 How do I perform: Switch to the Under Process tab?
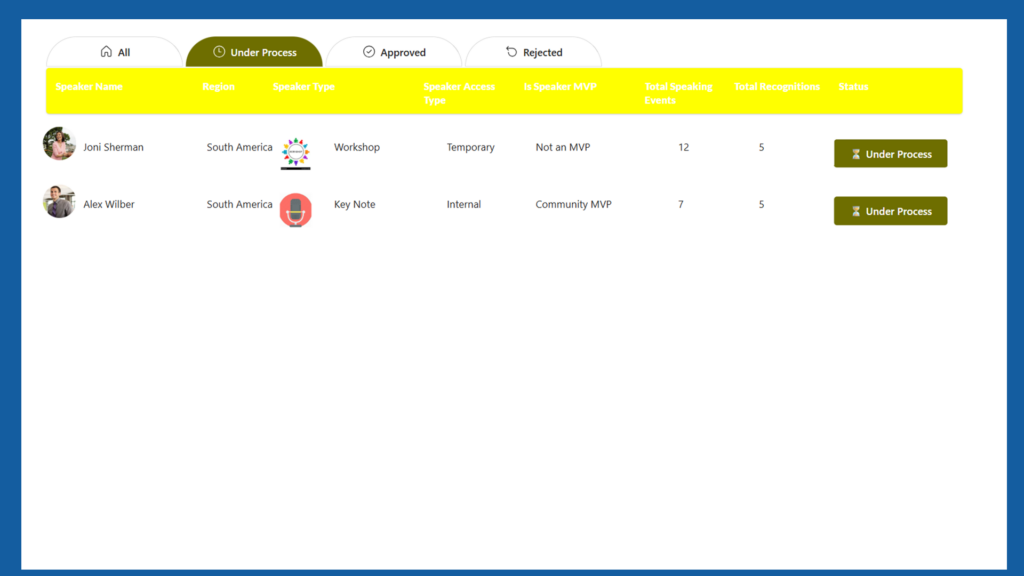point(254,52)
